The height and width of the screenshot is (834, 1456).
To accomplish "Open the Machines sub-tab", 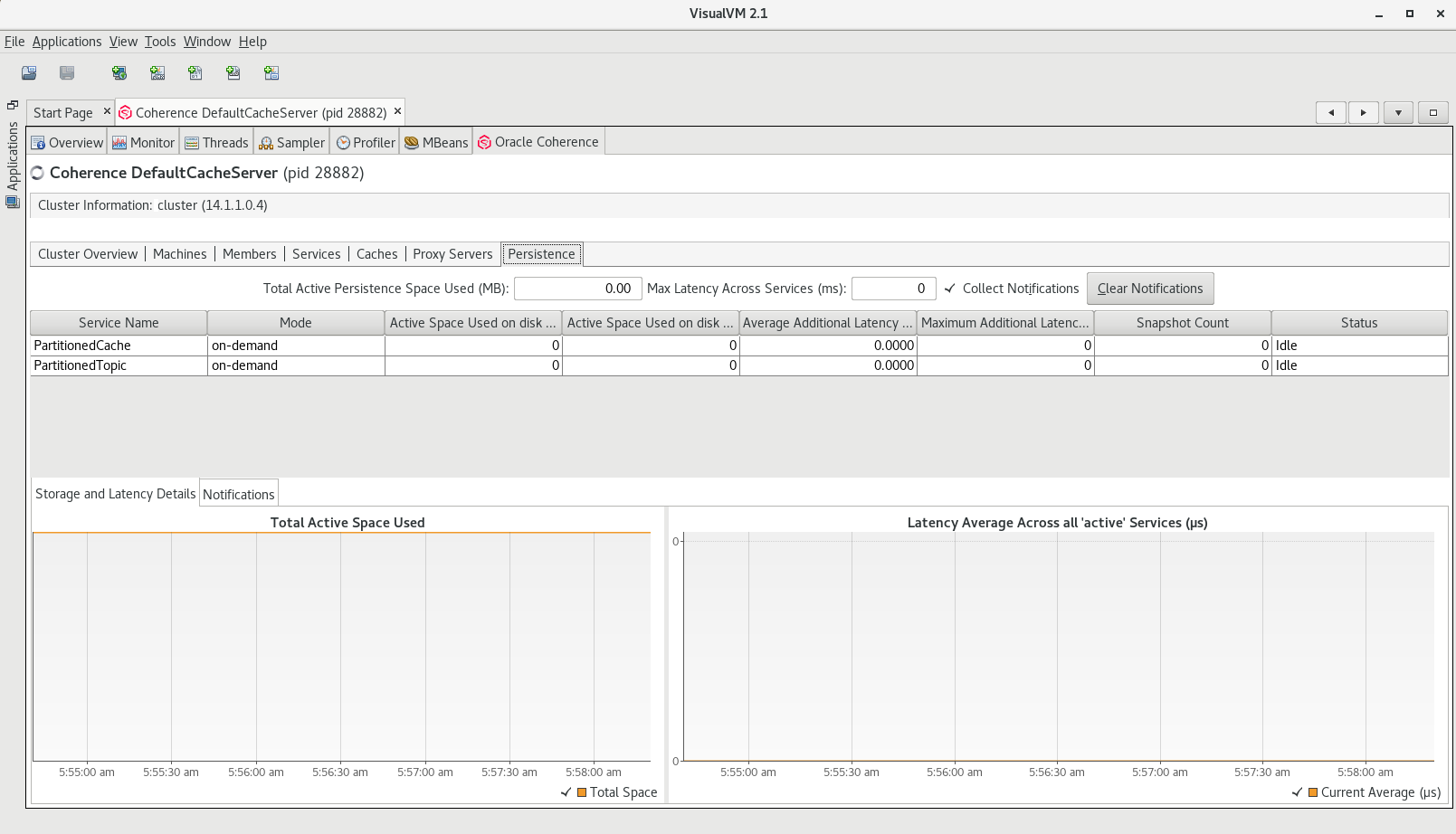I will (180, 254).
